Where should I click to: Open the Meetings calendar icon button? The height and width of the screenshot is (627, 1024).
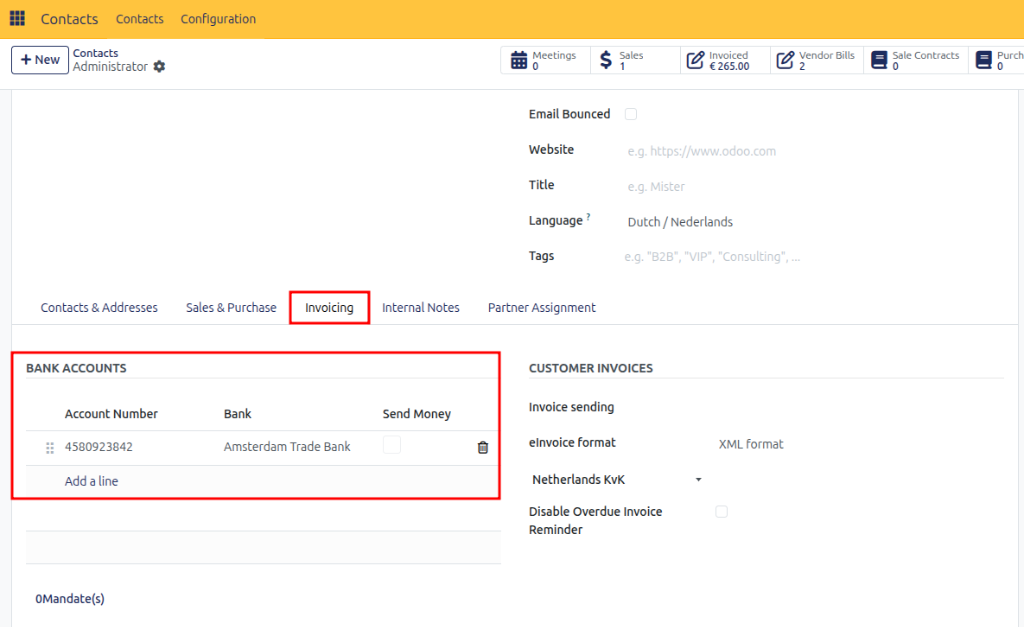tap(519, 60)
